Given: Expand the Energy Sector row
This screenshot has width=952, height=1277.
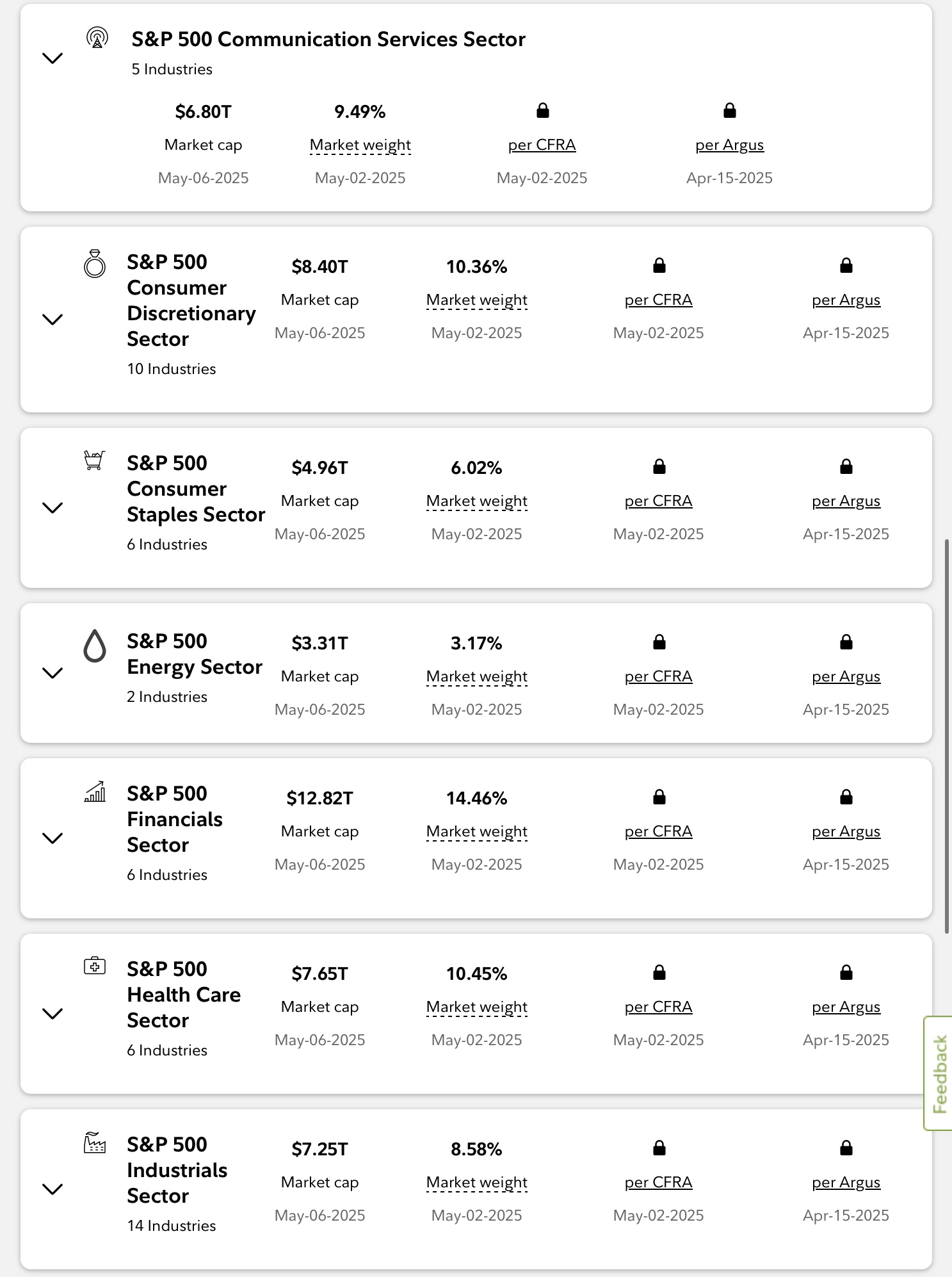Looking at the screenshot, I should [x=52, y=673].
